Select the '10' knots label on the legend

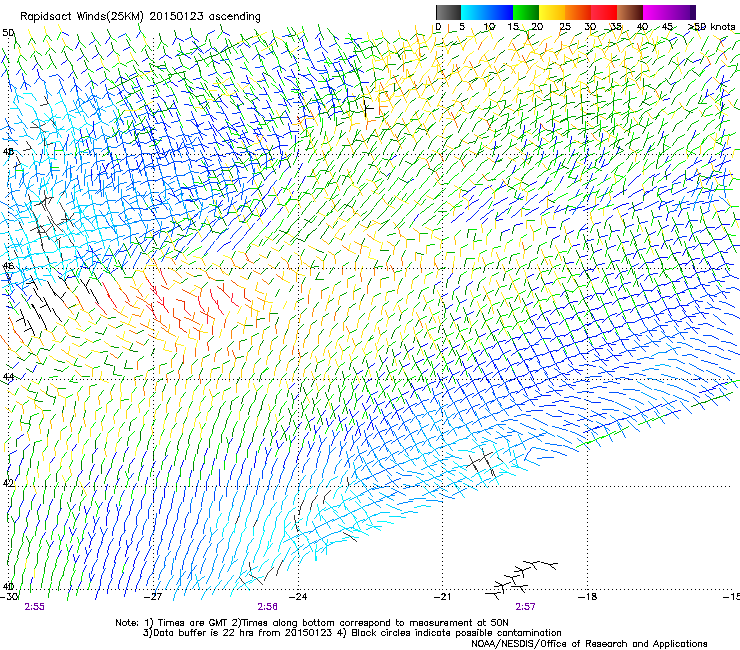(489, 27)
